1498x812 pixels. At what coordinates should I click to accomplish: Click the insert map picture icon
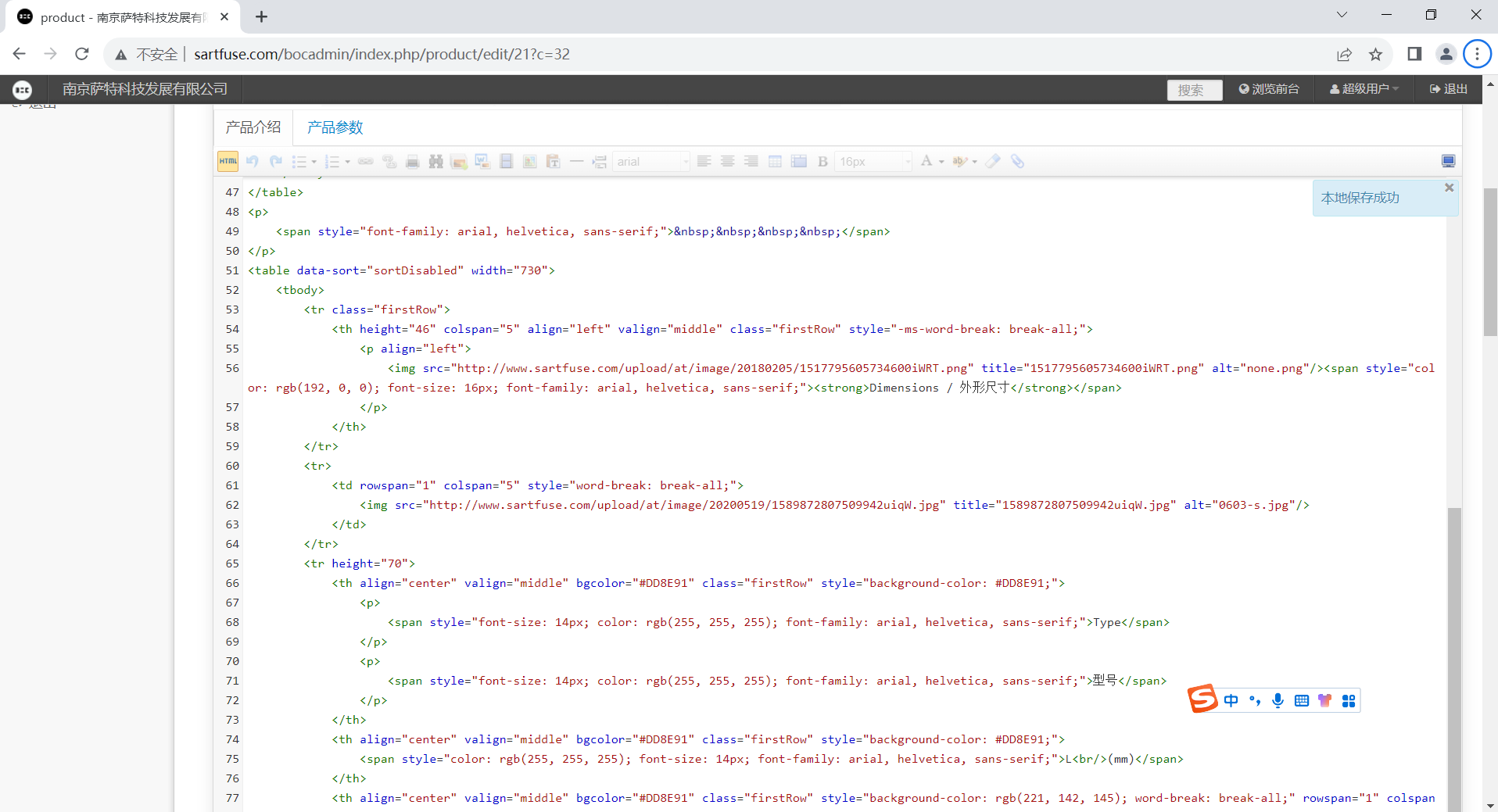(529, 161)
